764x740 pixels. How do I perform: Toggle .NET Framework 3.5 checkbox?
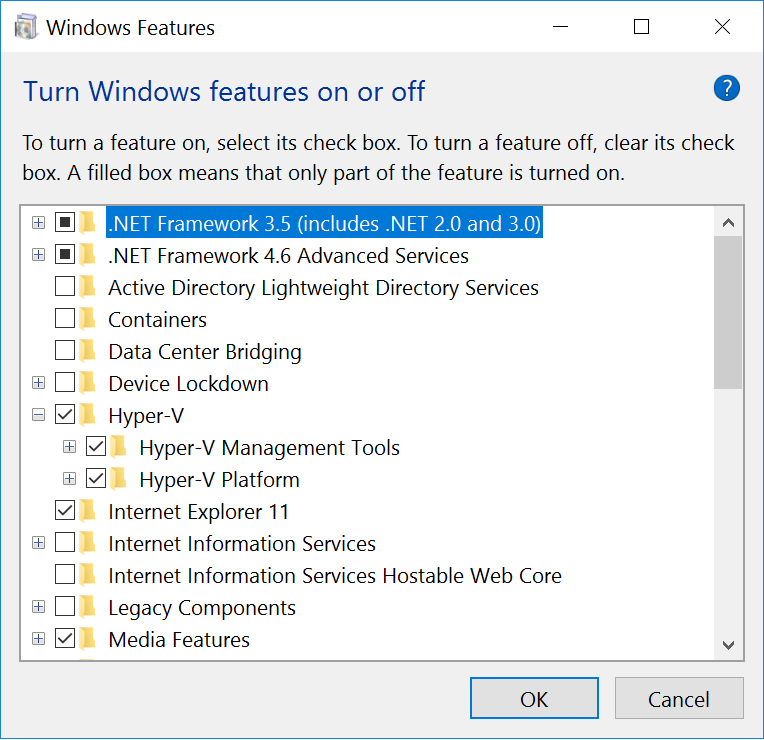point(65,223)
